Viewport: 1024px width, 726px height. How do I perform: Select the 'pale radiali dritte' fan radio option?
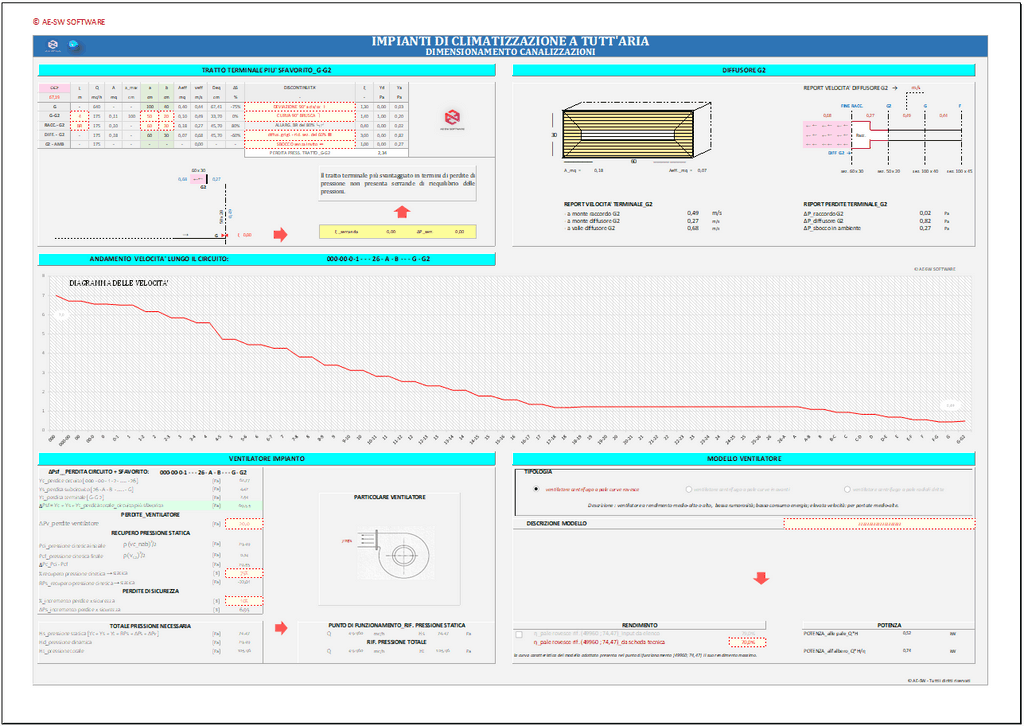tap(848, 489)
